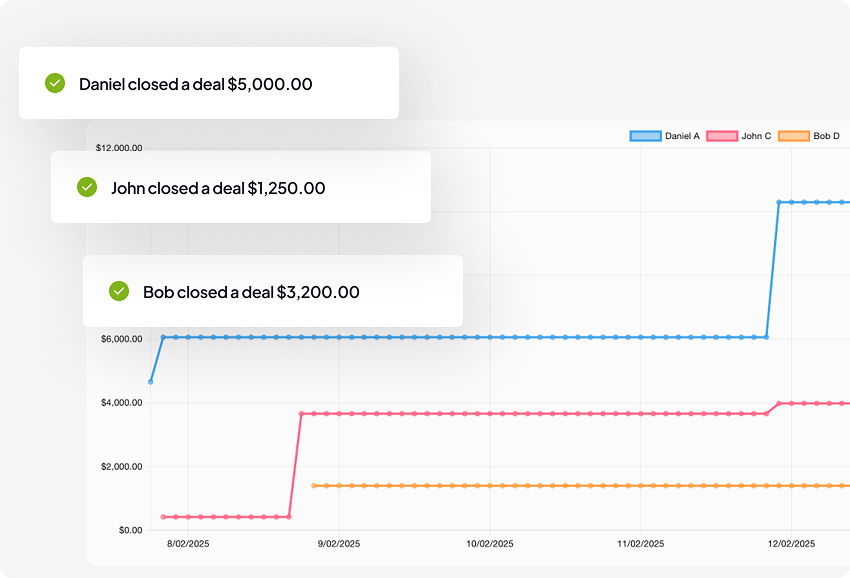Click the $4,000.00 y-axis label
The width and height of the screenshot is (850, 578).
(x=119, y=403)
